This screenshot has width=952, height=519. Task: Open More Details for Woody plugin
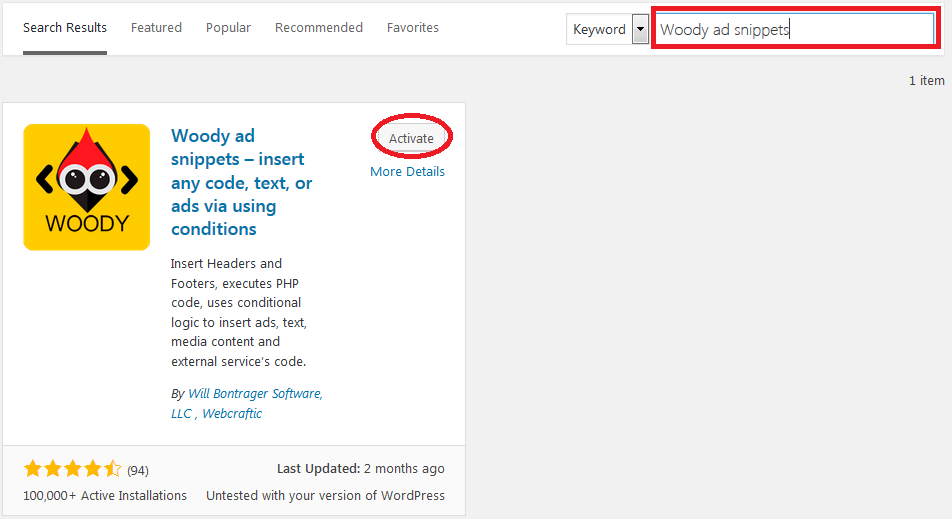407,172
